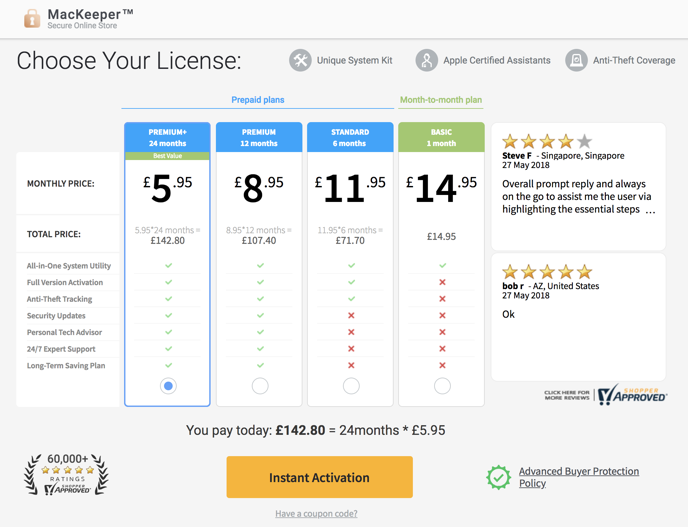This screenshot has width=688, height=527.
Task: Click the Anti-Theft Tracking feature label
Action: pos(59,299)
